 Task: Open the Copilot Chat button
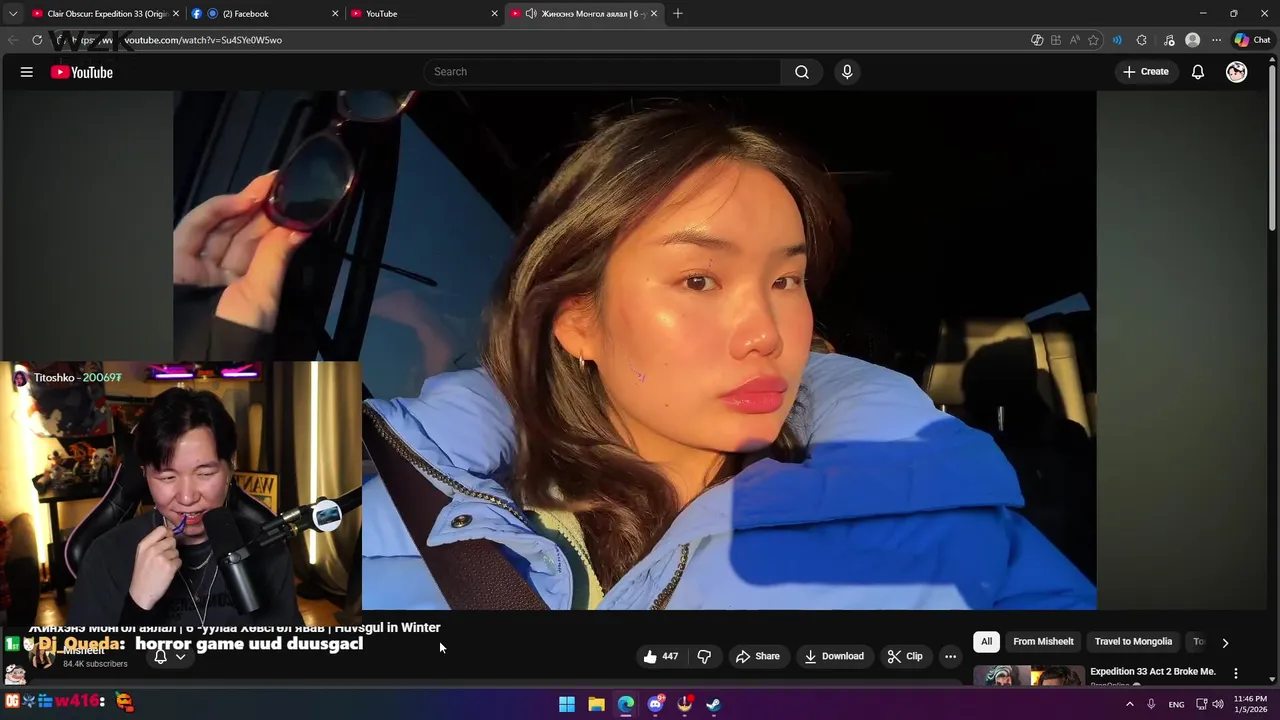point(1252,40)
